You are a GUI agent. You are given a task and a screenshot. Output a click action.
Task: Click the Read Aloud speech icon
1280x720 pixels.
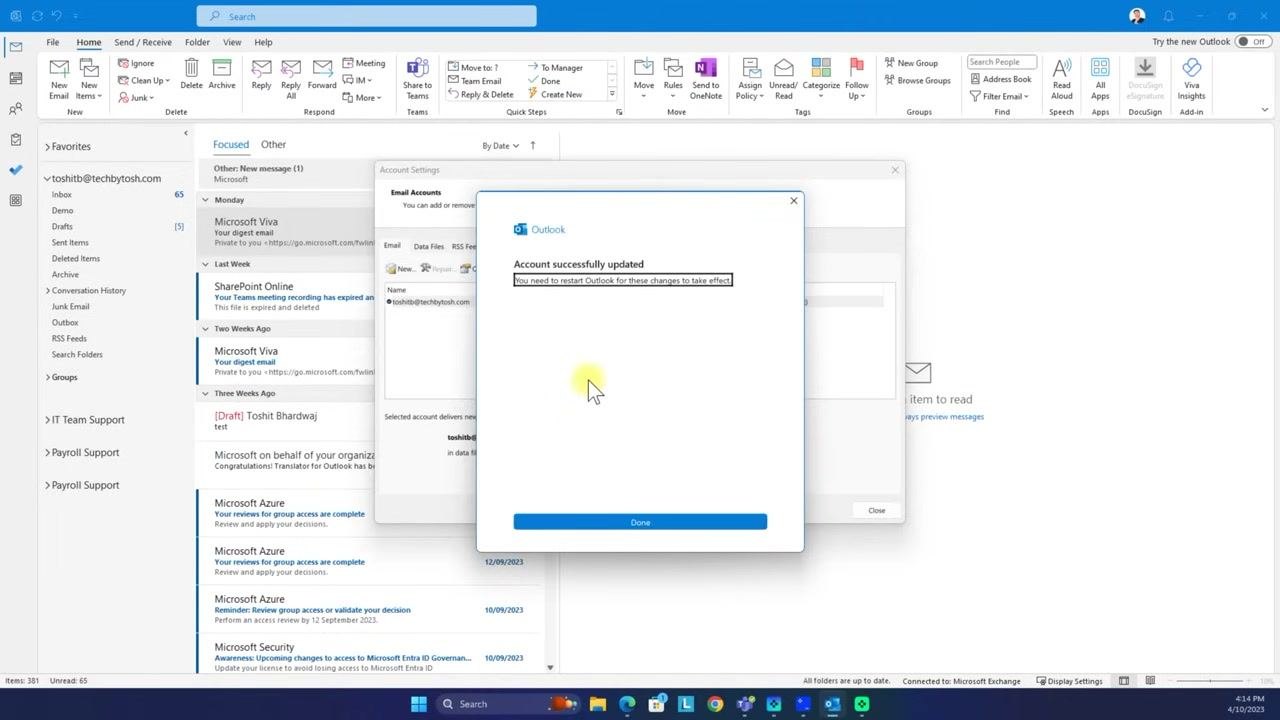1062,79
